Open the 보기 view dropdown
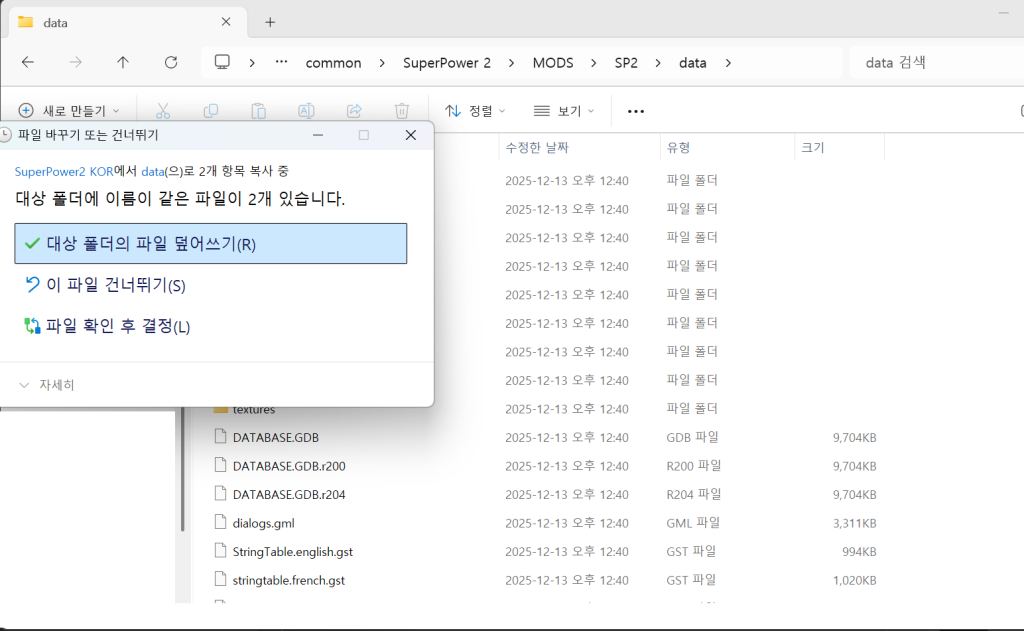1024x631 pixels. [564, 111]
